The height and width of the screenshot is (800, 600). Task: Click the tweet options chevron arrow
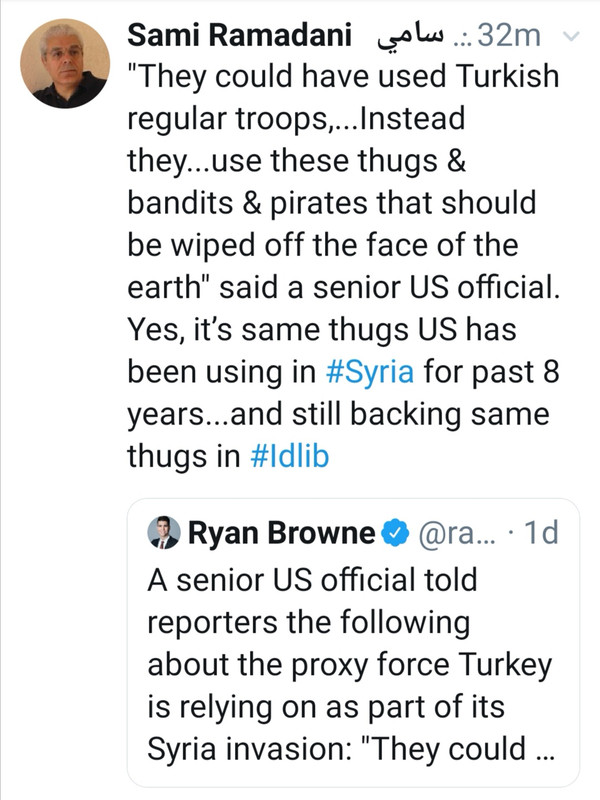(x=572, y=36)
